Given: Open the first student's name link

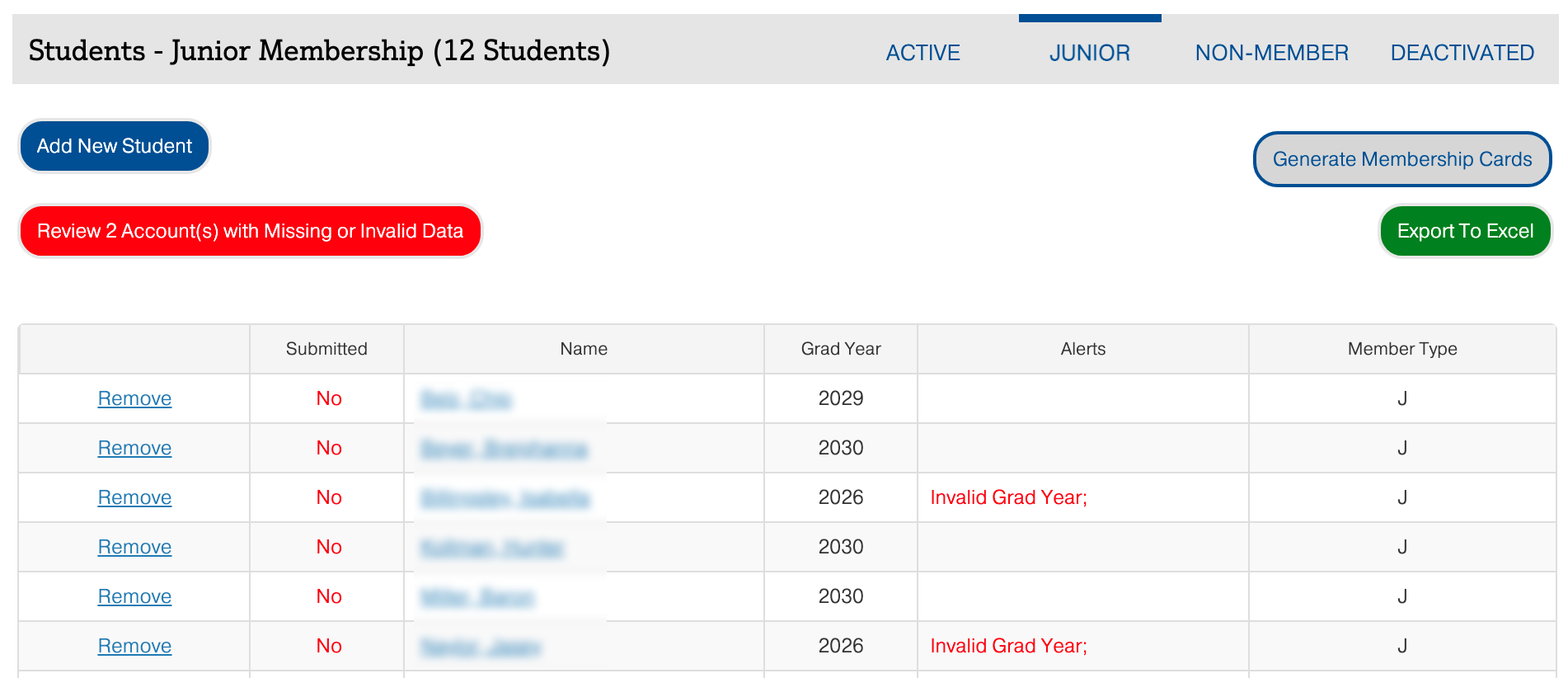Looking at the screenshot, I should (x=466, y=399).
